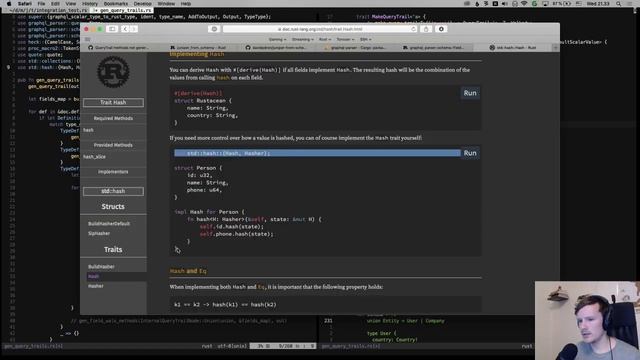This screenshot has width=640, height=360.
Task: Click Implementors sidebar heading
Action: (113, 172)
